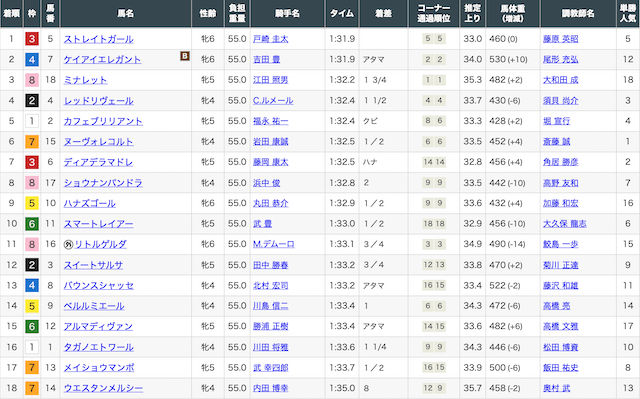The width and height of the screenshot is (640, 399).
Task: Open trainer 奥村 武 page
Action: 556,388
